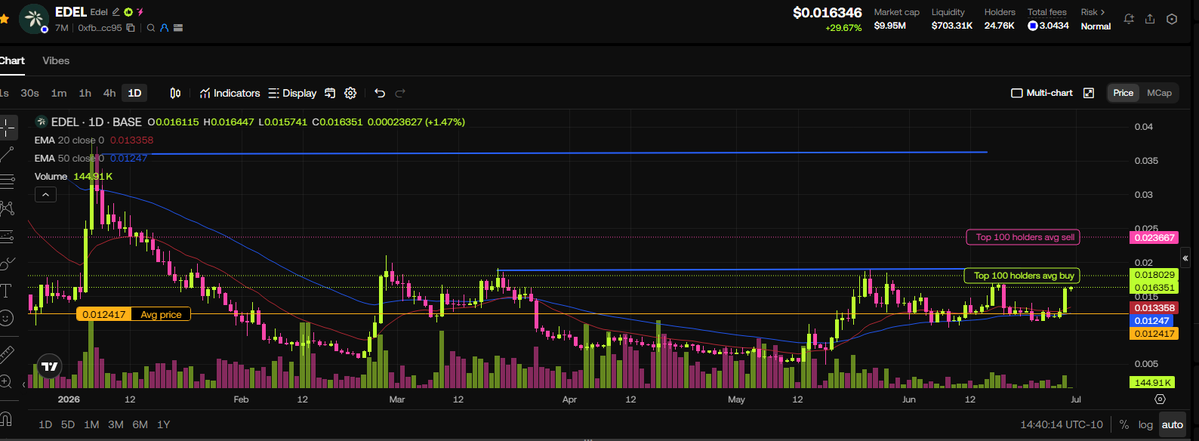Image resolution: width=1199 pixels, height=441 pixels.
Task: Switch chart scale to MCap
Action: pos(1159,93)
